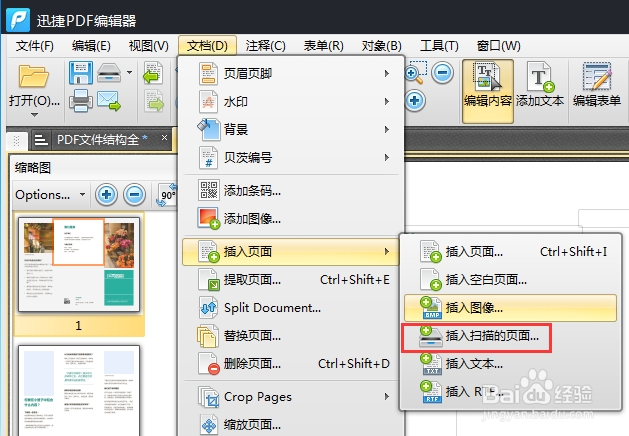Click the printer icon
Viewport: 629px width, 436px height.
click(81, 100)
